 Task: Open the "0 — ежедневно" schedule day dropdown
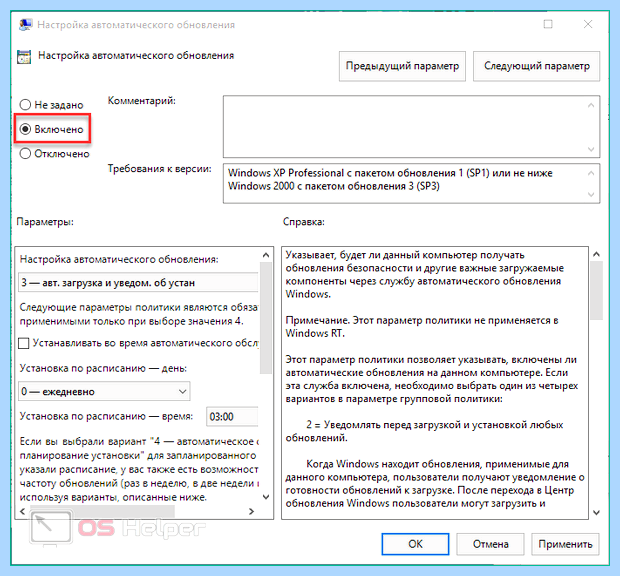[104, 391]
